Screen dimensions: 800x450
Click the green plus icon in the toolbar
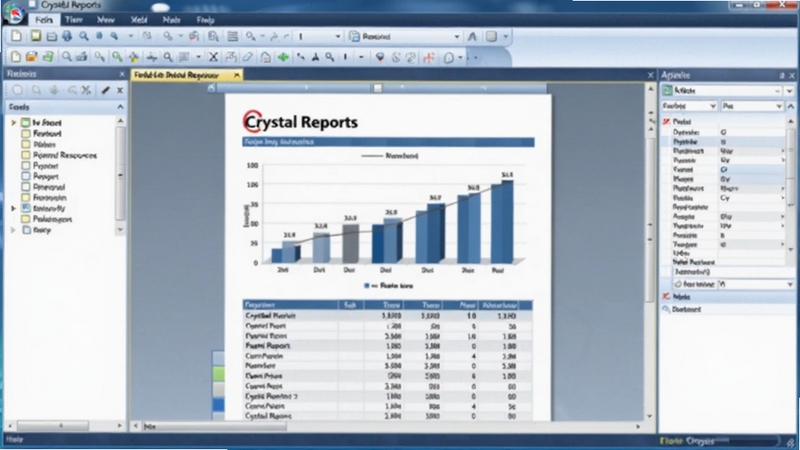coord(283,57)
